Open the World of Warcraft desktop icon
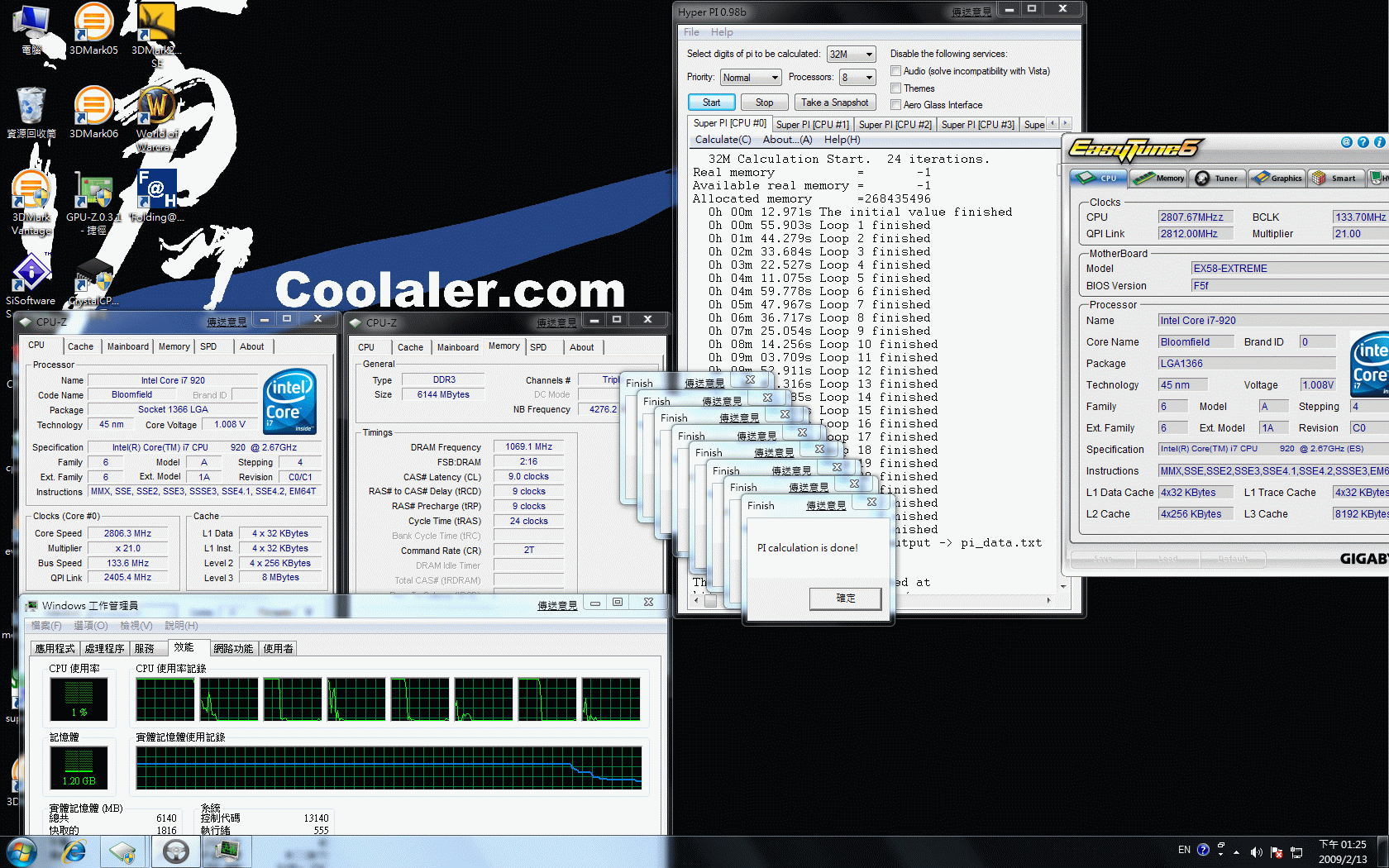 click(157, 119)
